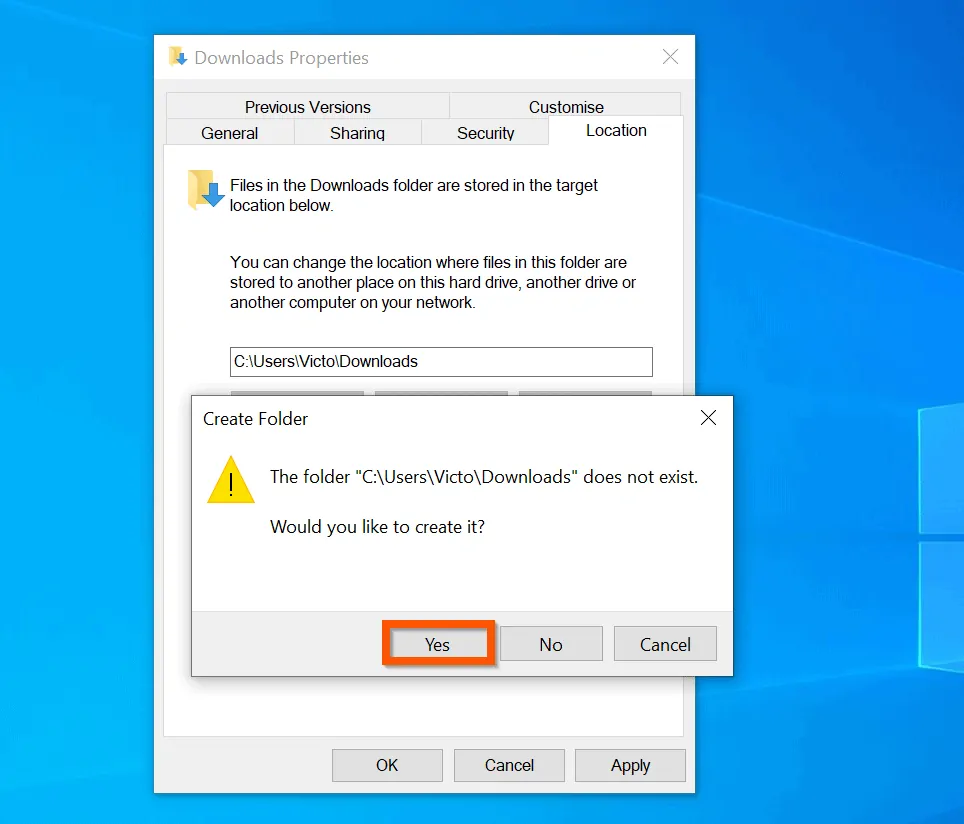Select the Downloads path text field
The width and height of the screenshot is (964, 824).
[441, 361]
